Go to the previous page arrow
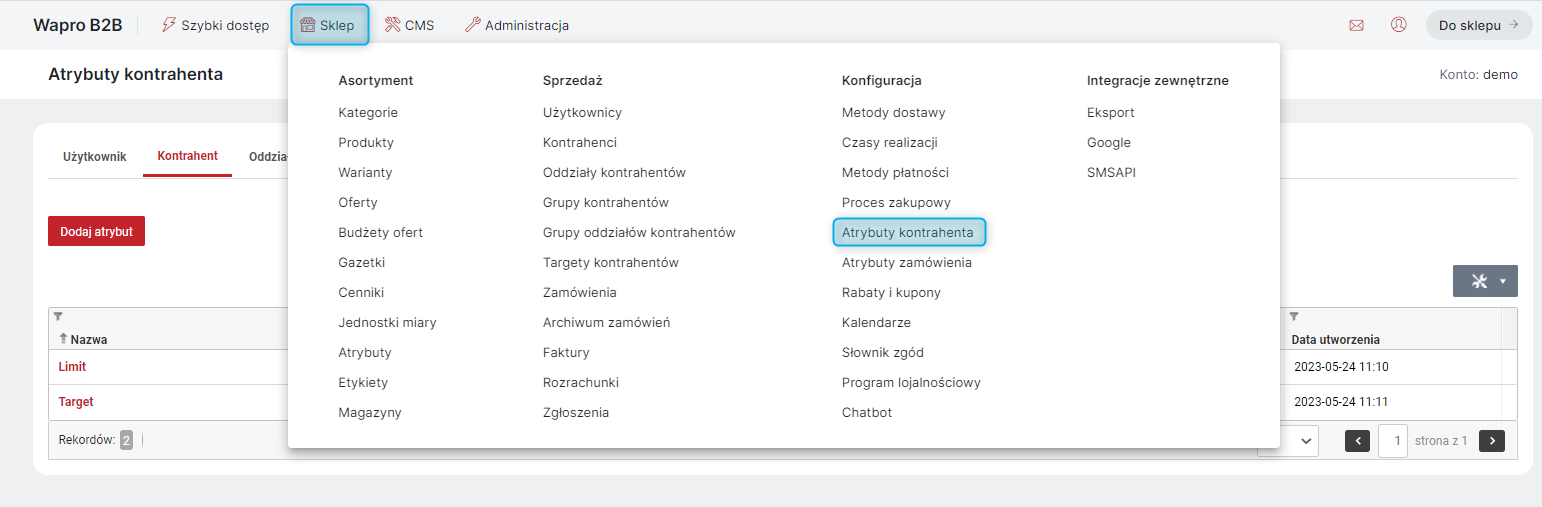Viewport: 1542px width, 507px height. click(1357, 440)
